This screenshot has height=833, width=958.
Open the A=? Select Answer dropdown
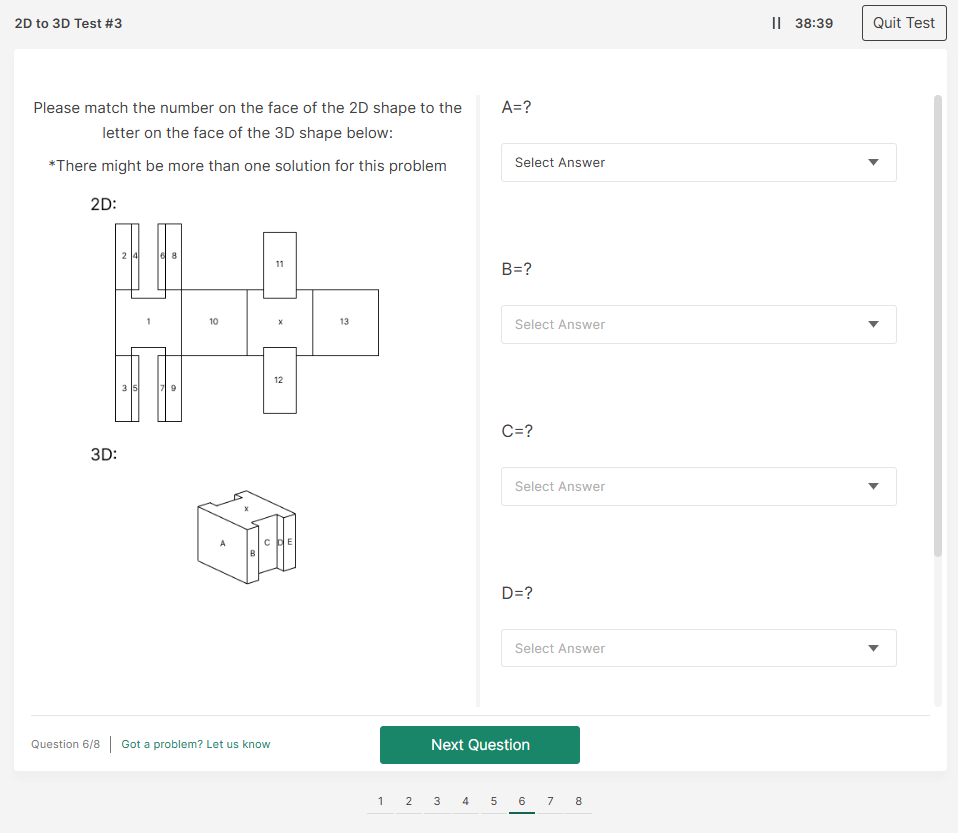click(698, 163)
